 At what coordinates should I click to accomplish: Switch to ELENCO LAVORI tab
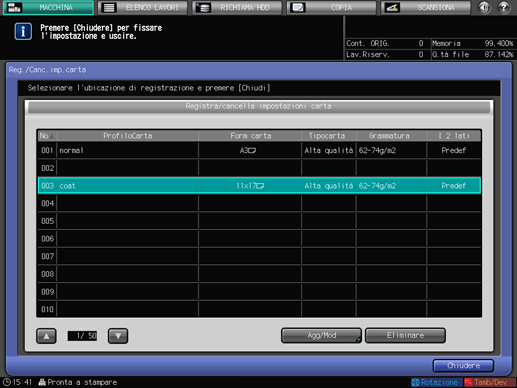[x=143, y=7]
